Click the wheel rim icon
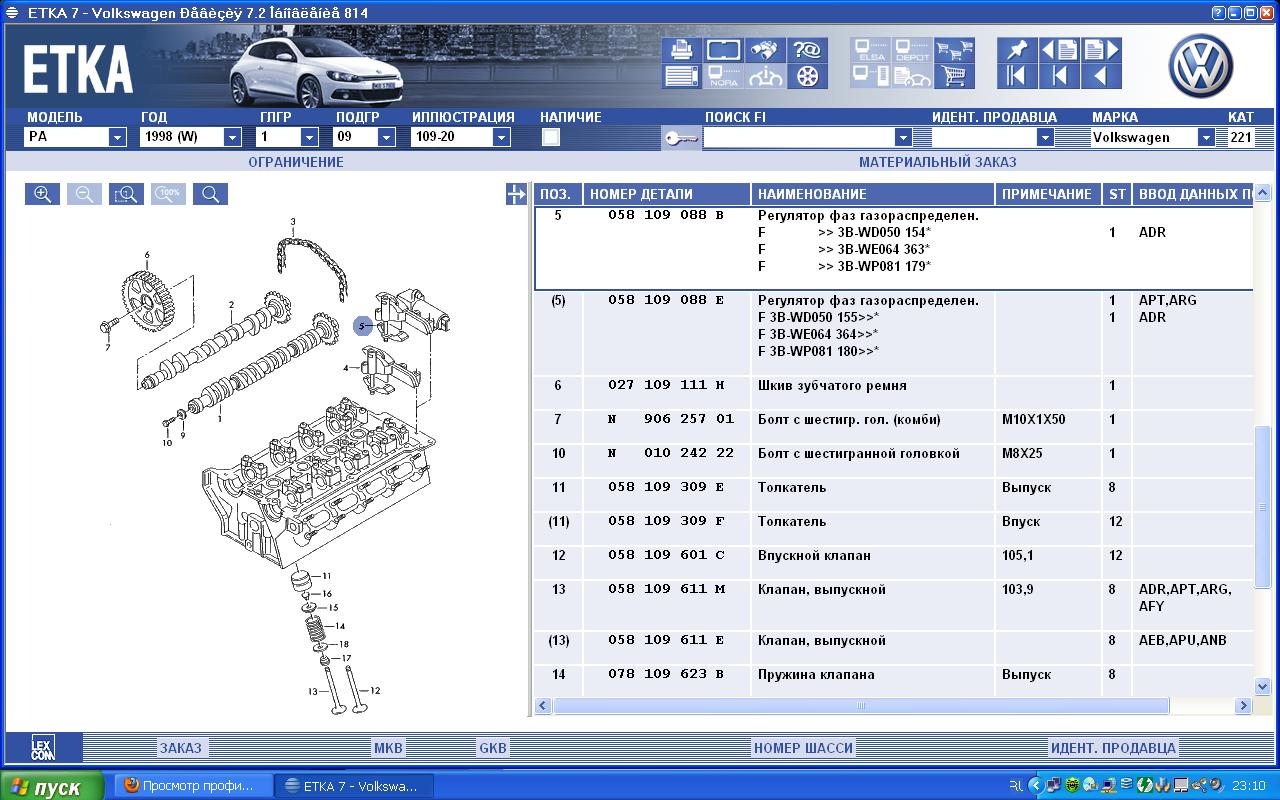 tap(807, 76)
